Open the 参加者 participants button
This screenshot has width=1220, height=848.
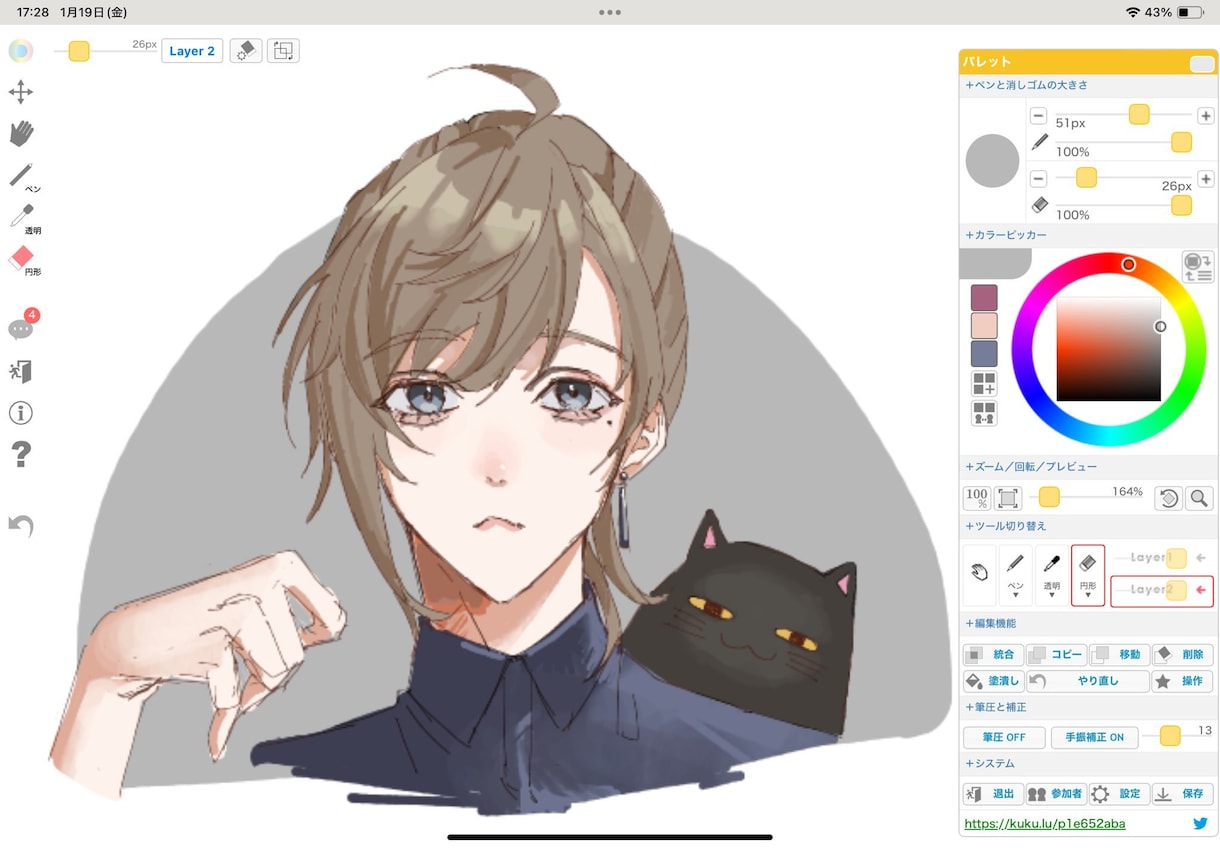[x=1056, y=794]
